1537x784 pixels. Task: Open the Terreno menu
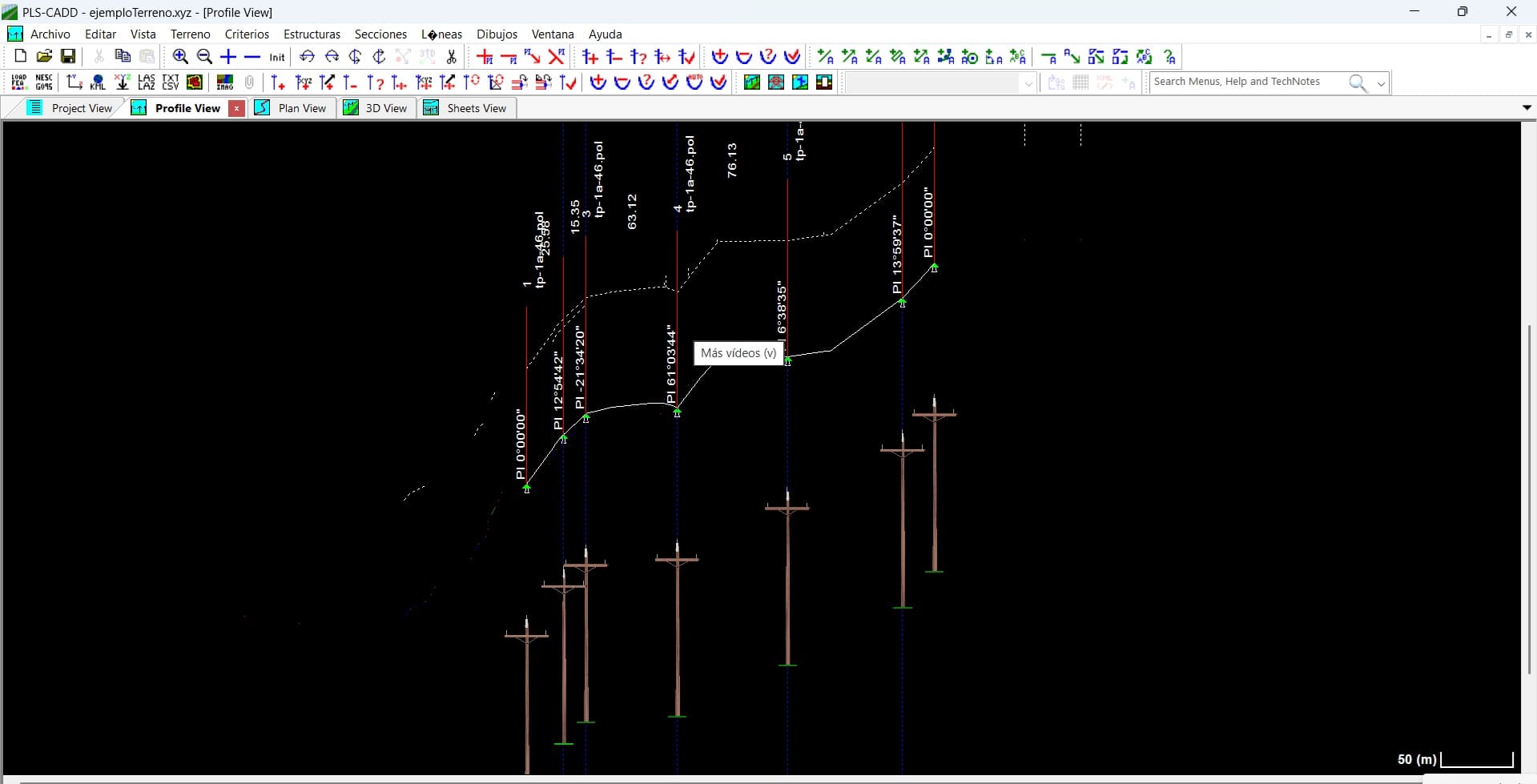coord(190,34)
